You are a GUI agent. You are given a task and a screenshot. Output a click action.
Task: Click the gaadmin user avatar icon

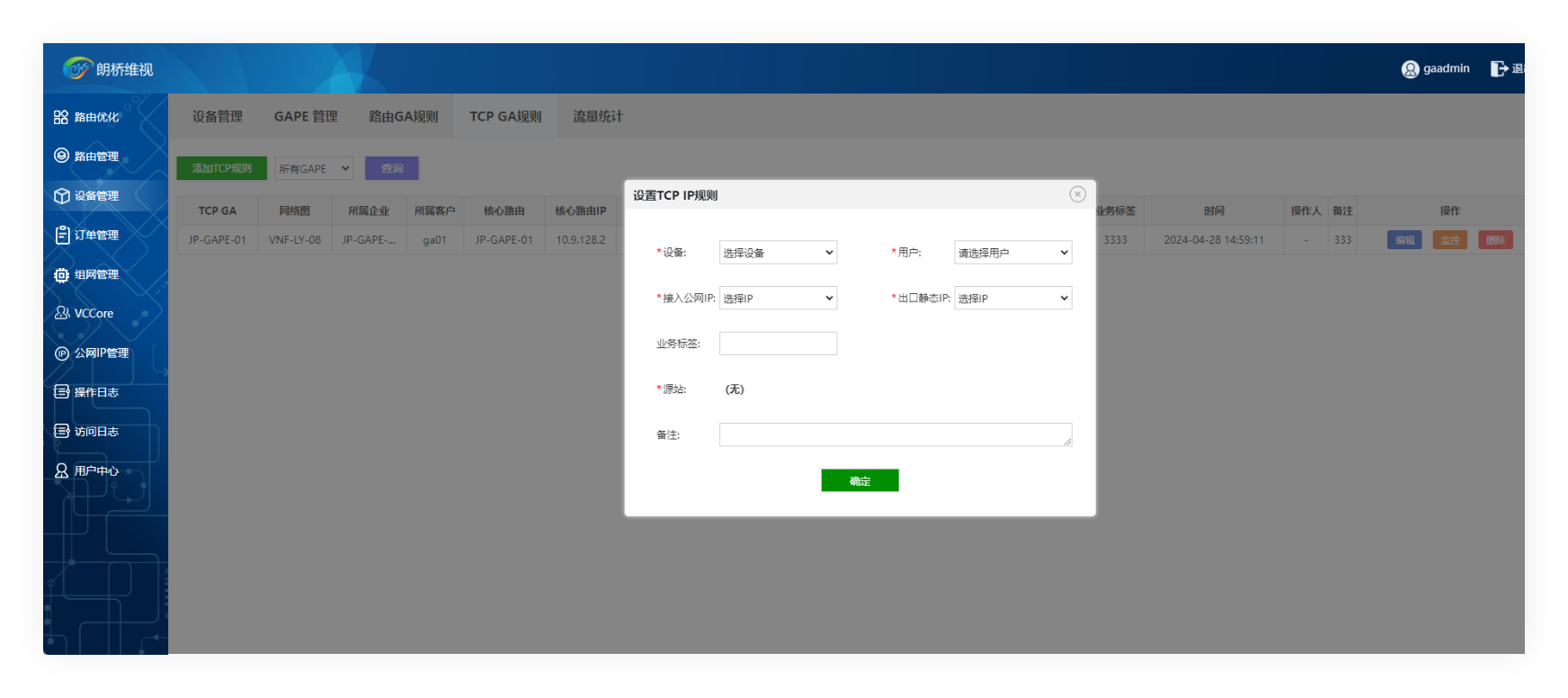point(1410,69)
